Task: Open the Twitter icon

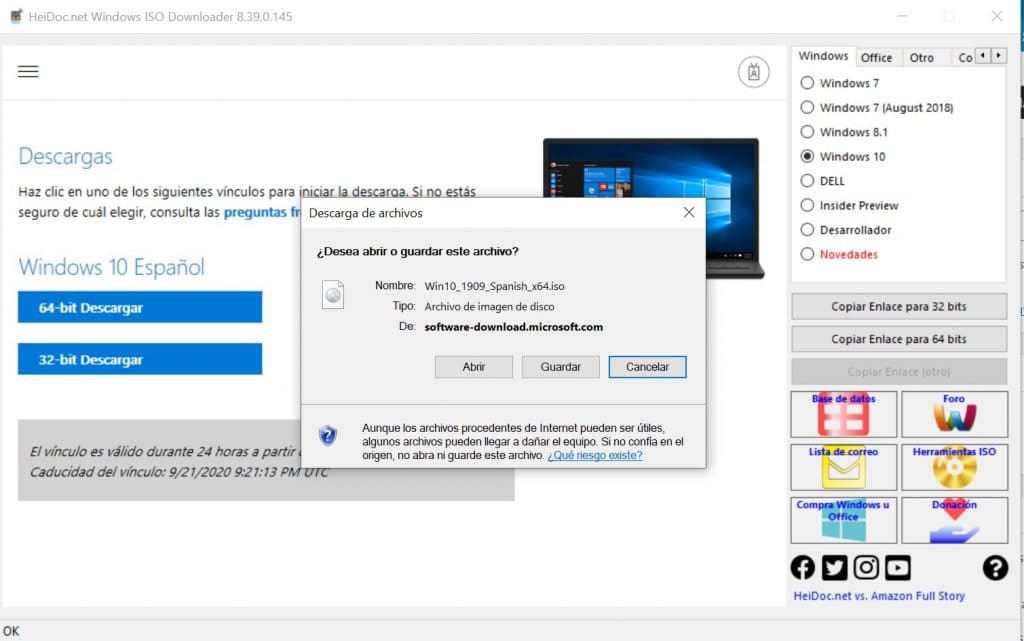Action: click(834, 568)
